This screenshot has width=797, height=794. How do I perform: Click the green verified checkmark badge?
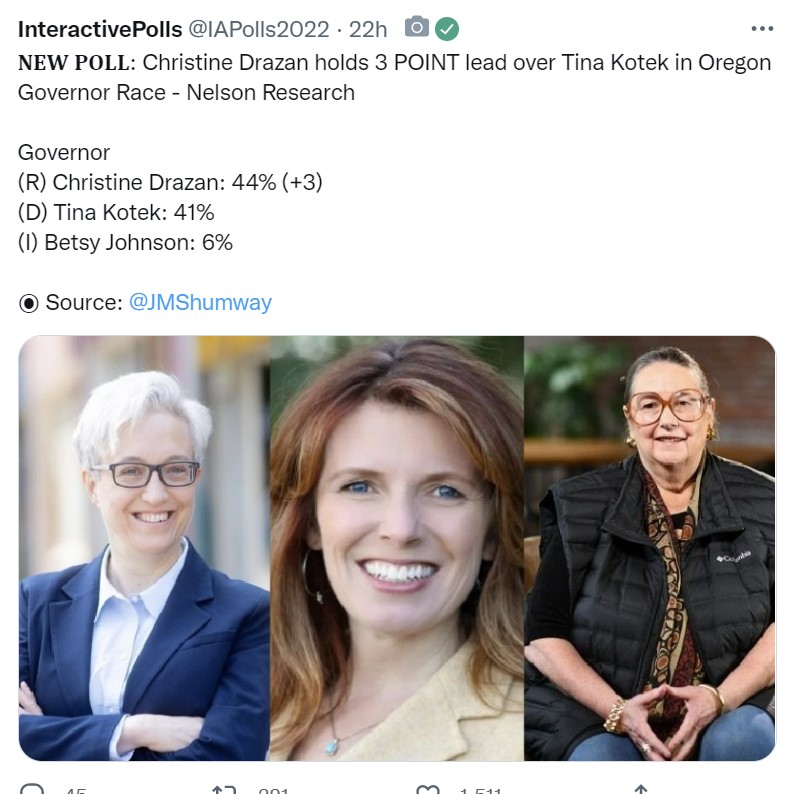(x=447, y=29)
